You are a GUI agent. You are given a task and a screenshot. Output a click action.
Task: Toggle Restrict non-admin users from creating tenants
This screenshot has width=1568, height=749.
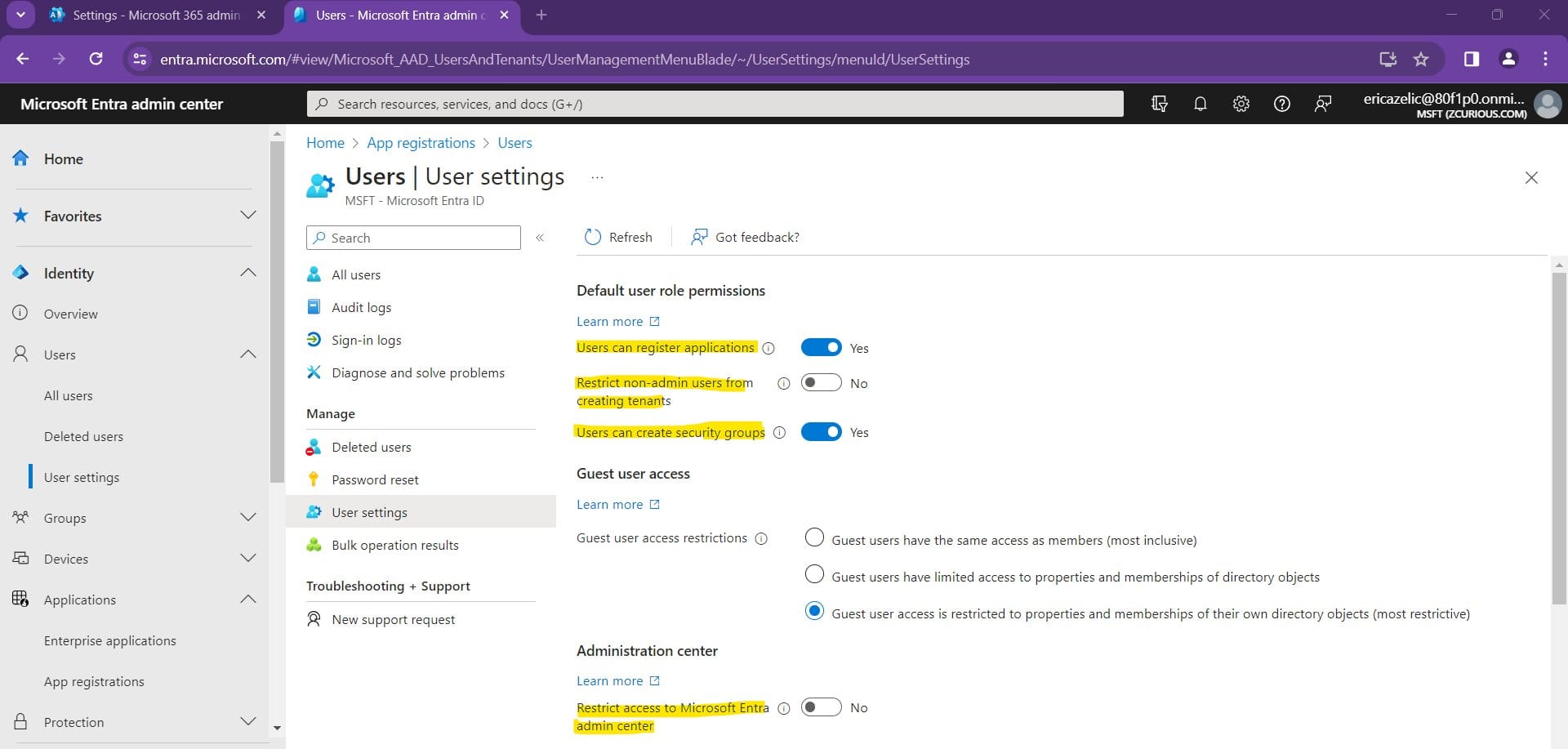click(821, 383)
